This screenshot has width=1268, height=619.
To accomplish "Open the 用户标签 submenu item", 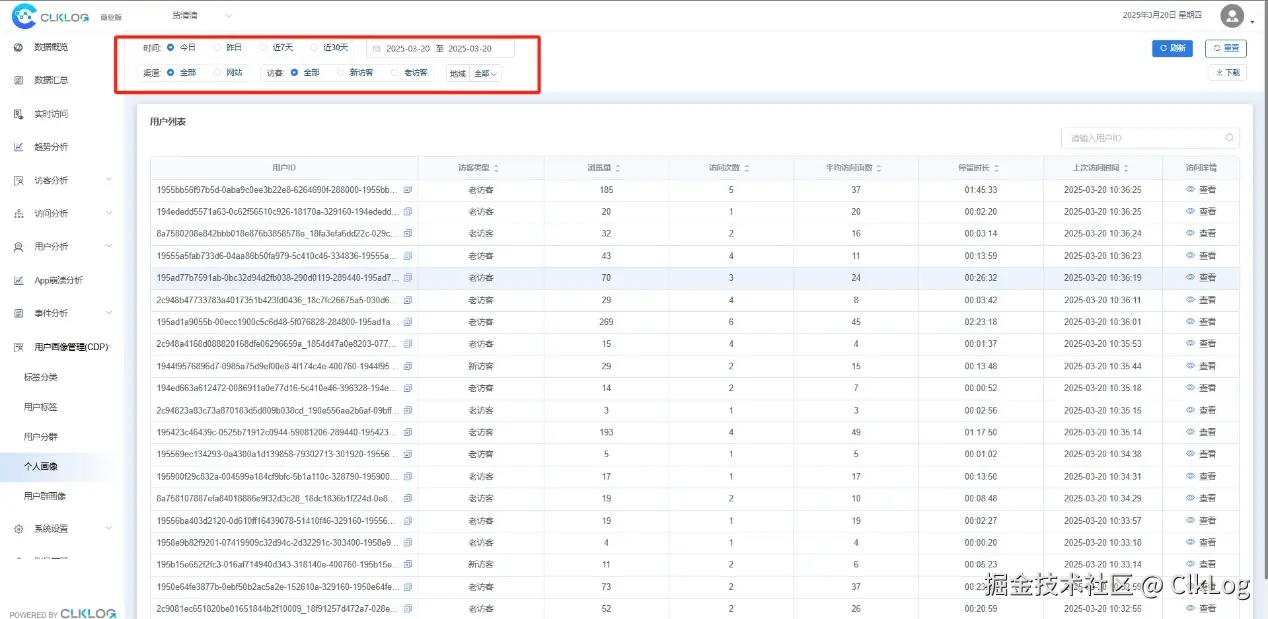I will tap(41, 407).
